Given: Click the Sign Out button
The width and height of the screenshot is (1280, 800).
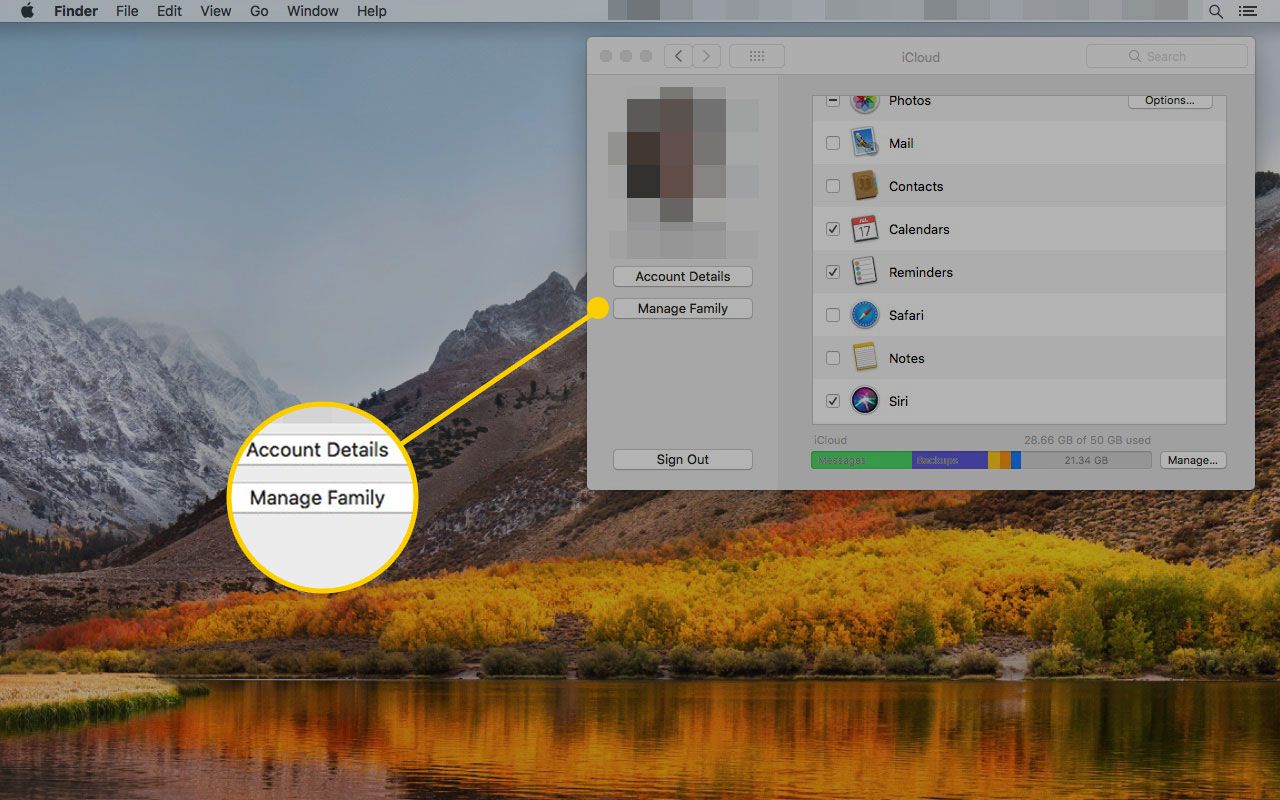Looking at the screenshot, I should pyautogui.click(x=683, y=459).
